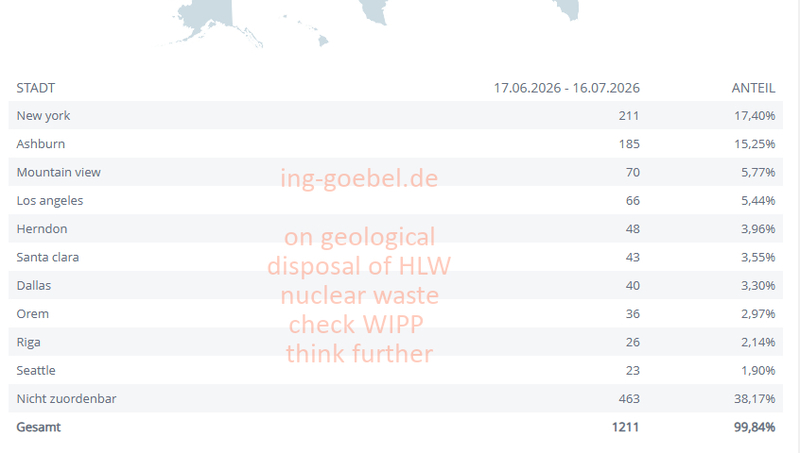This screenshot has height=453, width=800.
Task: Click the STADT column header
Action: [x=35, y=88]
